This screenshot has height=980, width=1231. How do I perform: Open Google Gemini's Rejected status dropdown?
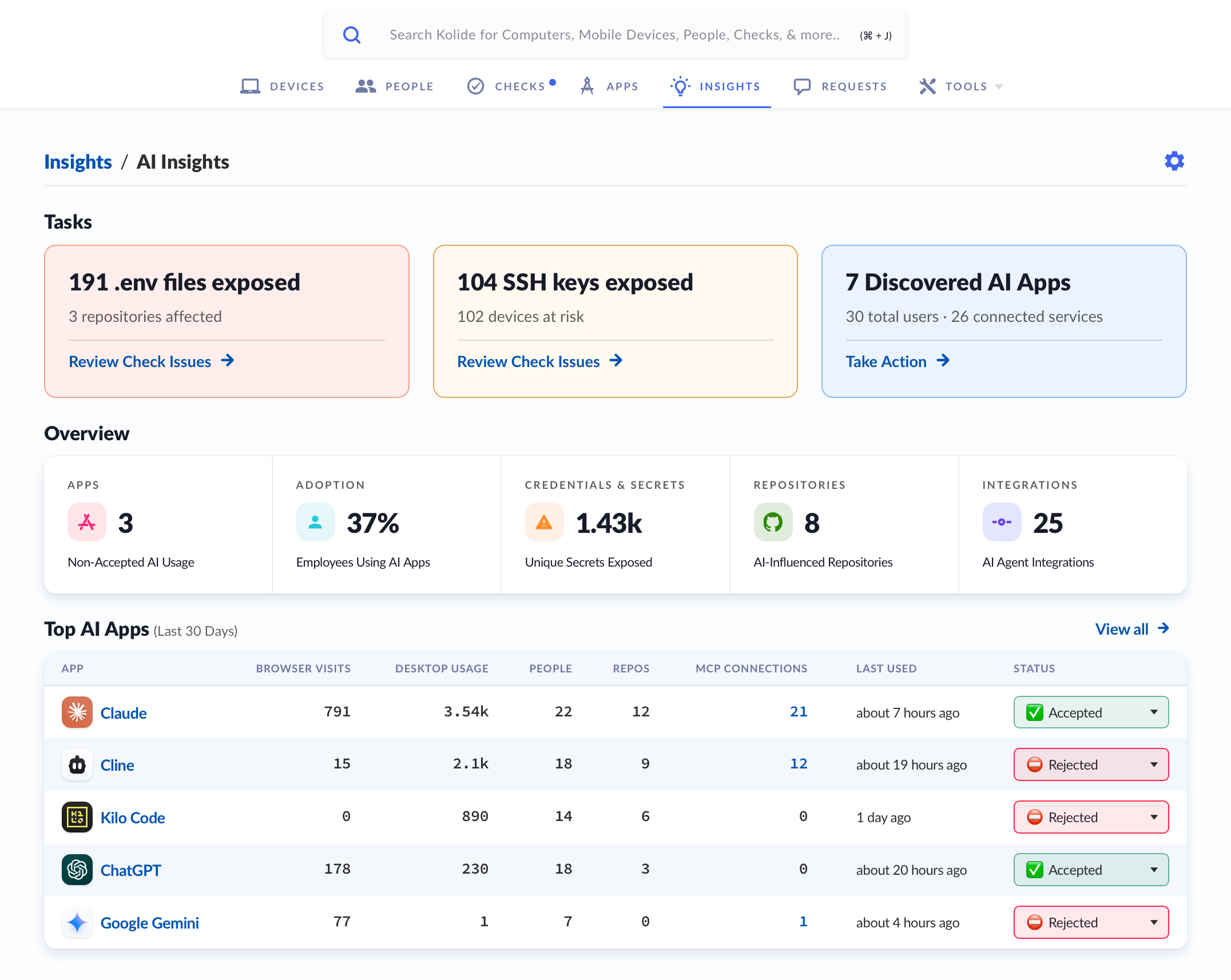click(1091, 922)
